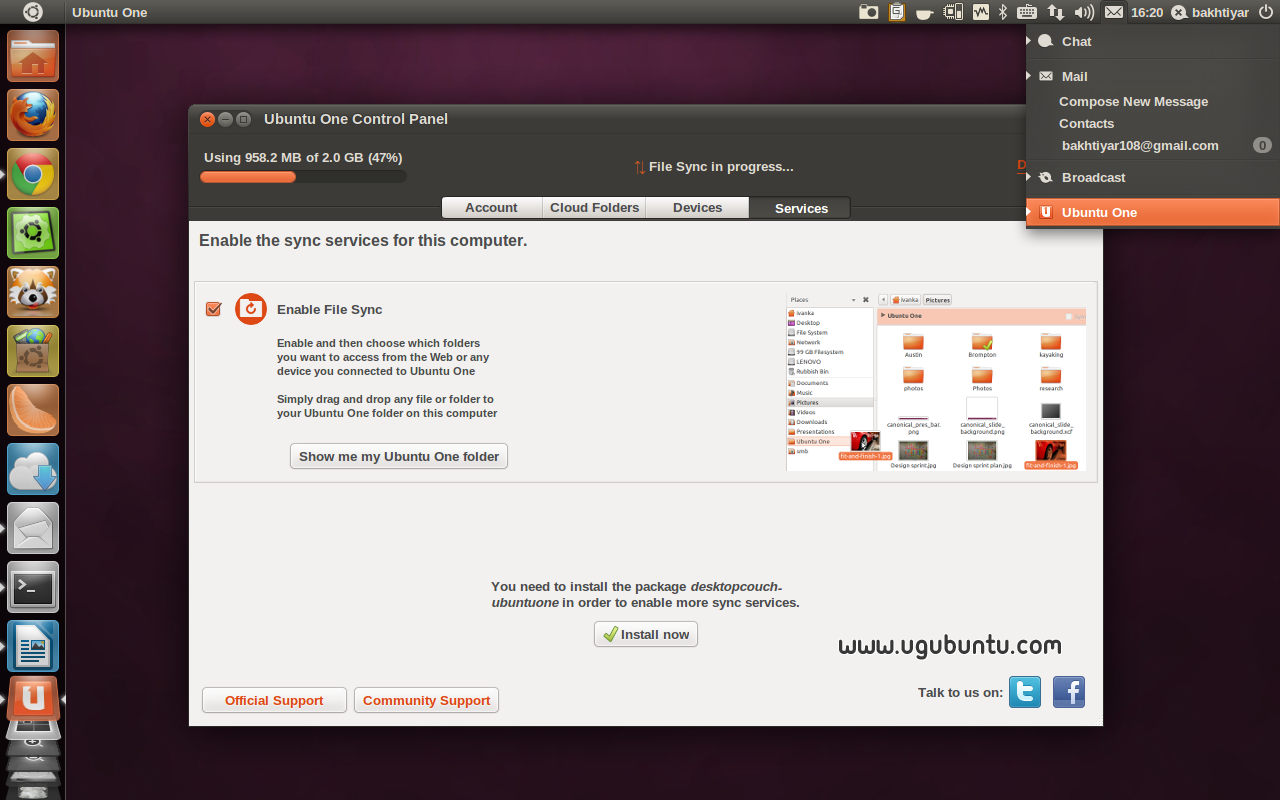
Task: Click the Install now button
Action: coord(646,634)
